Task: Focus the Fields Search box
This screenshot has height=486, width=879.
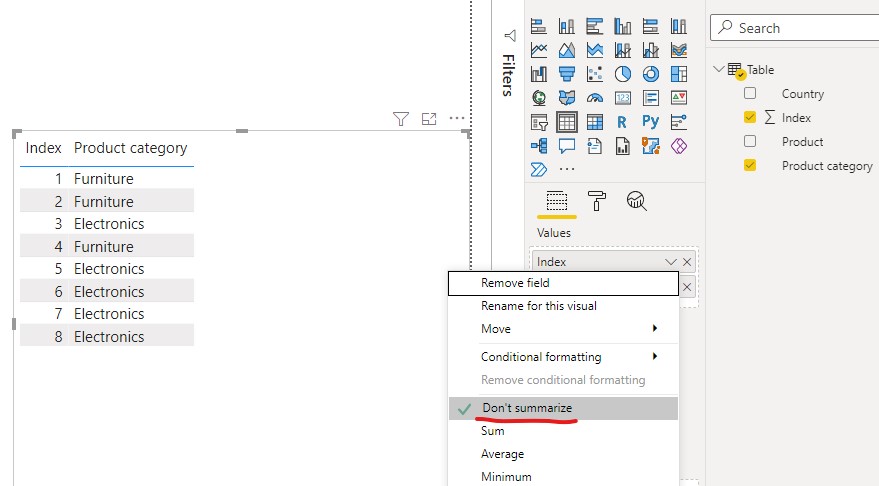Action: tap(794, 27)
